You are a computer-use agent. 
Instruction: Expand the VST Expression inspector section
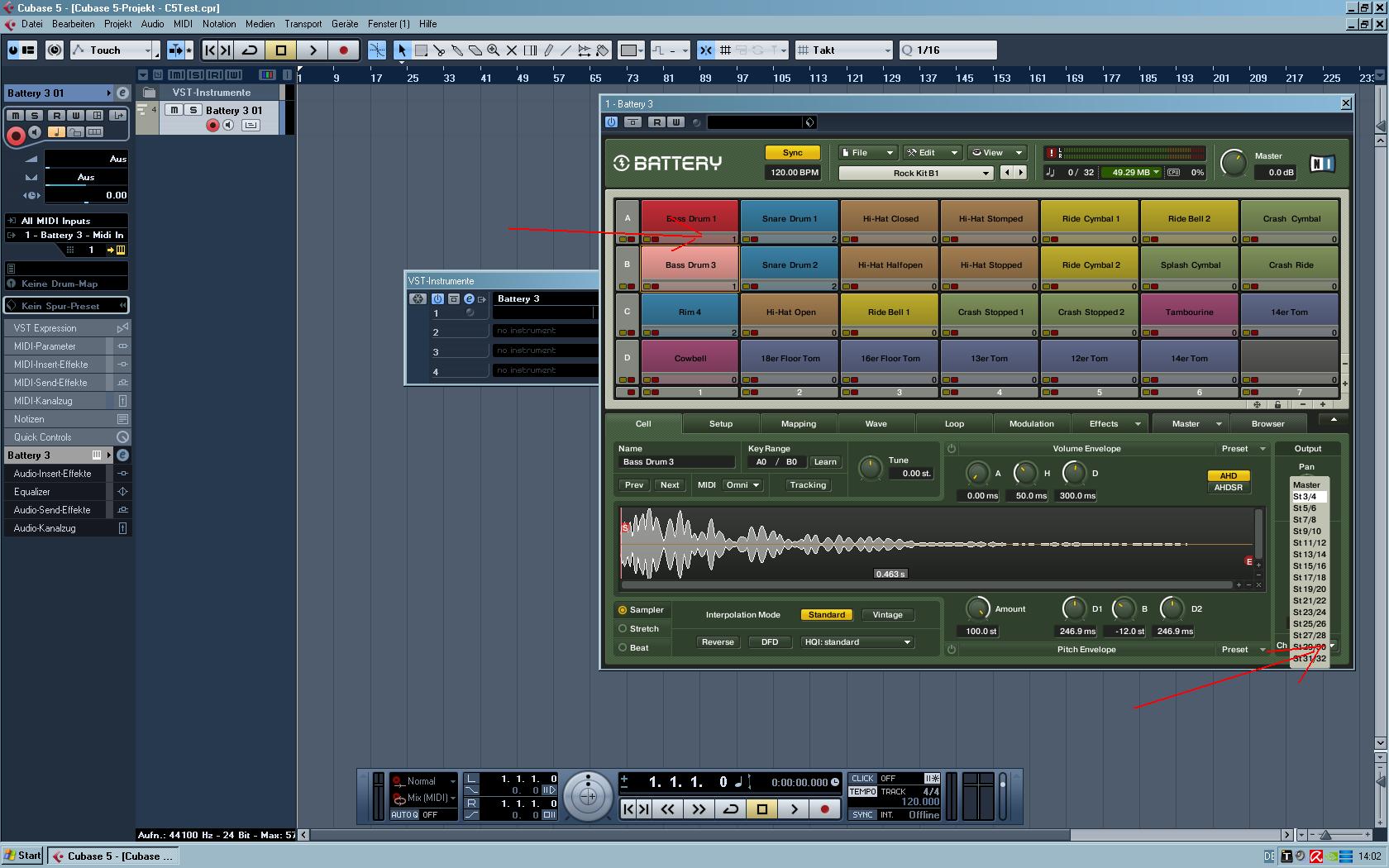click(67, 328)
